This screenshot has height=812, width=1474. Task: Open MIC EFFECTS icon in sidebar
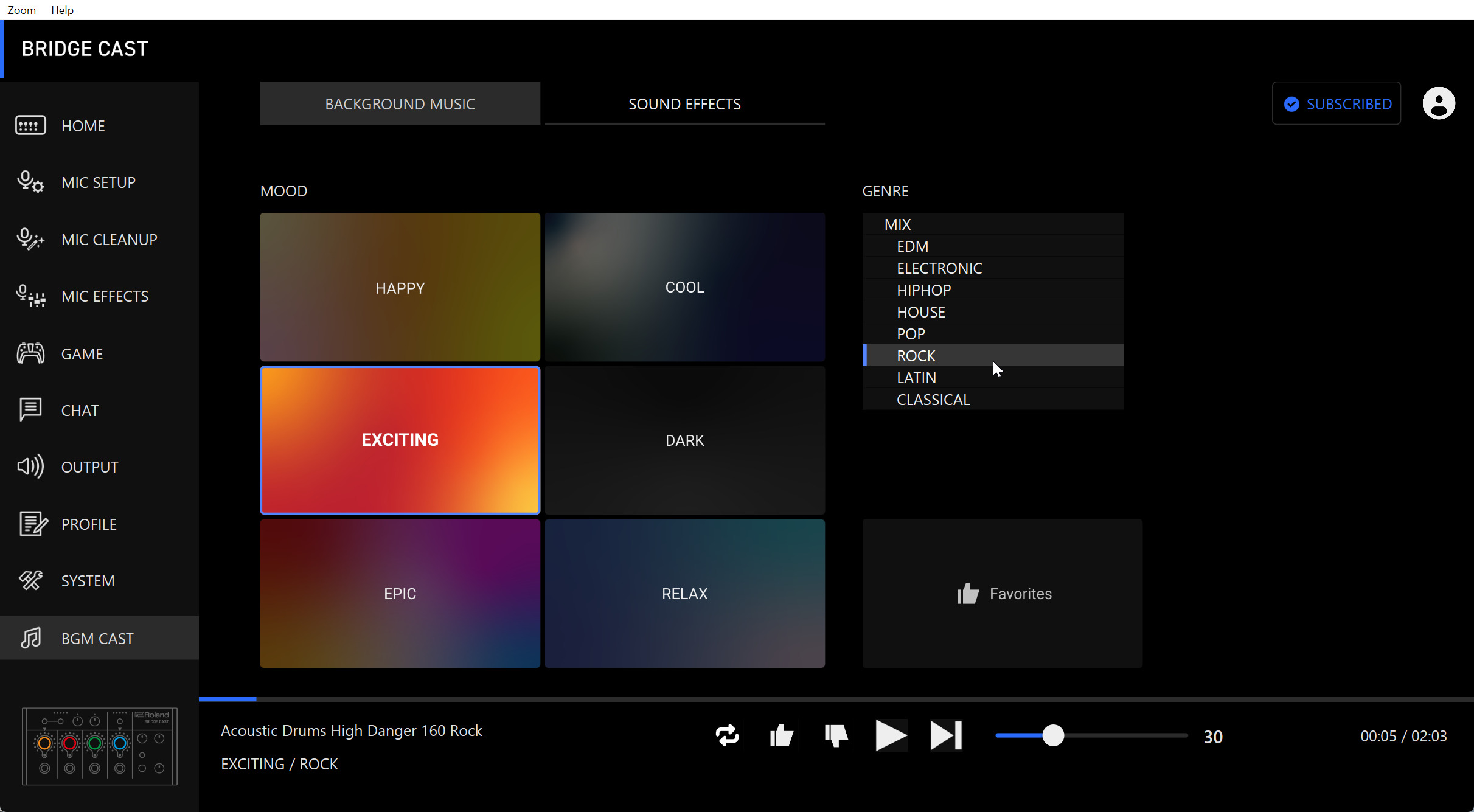pyautogui.click(x=30, y=296)
